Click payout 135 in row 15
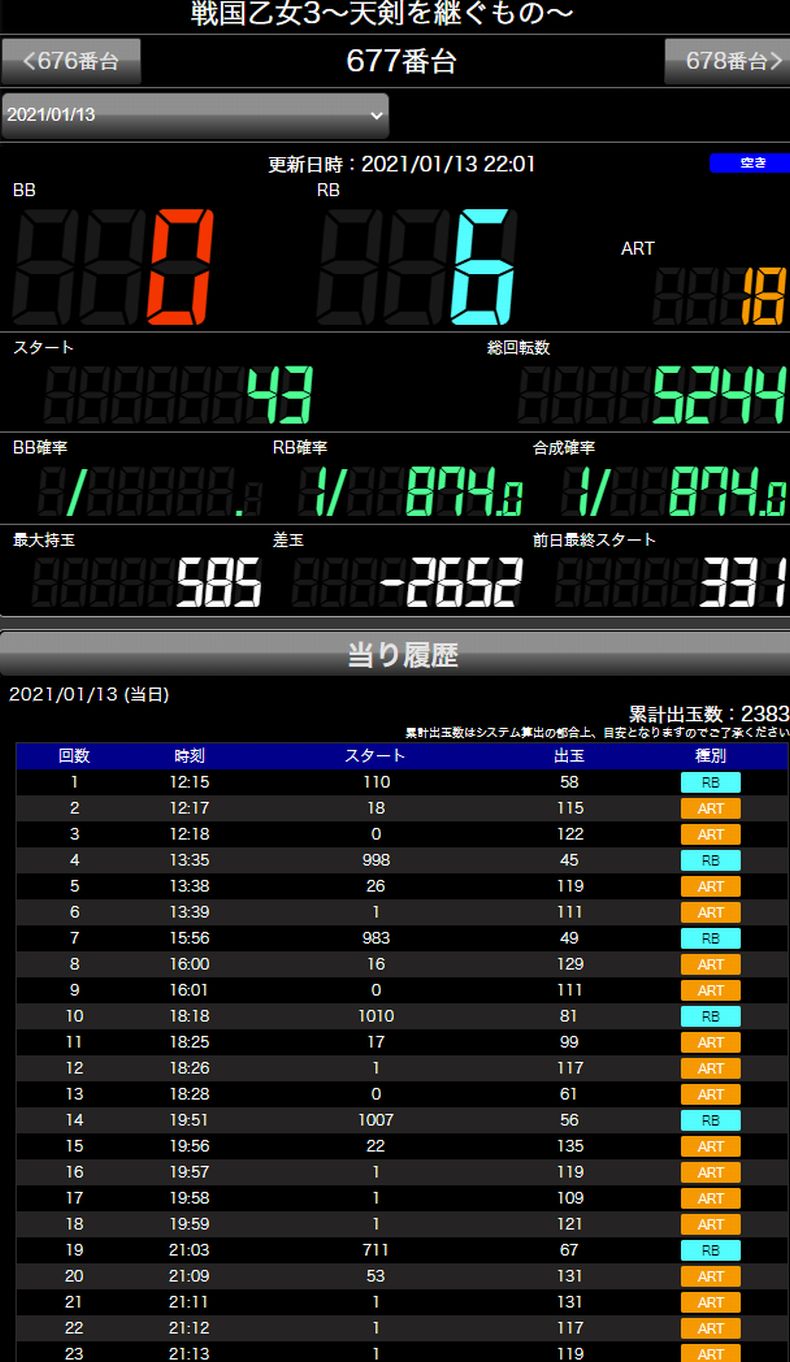The image size is (790, 1362). pos(570,1146)
